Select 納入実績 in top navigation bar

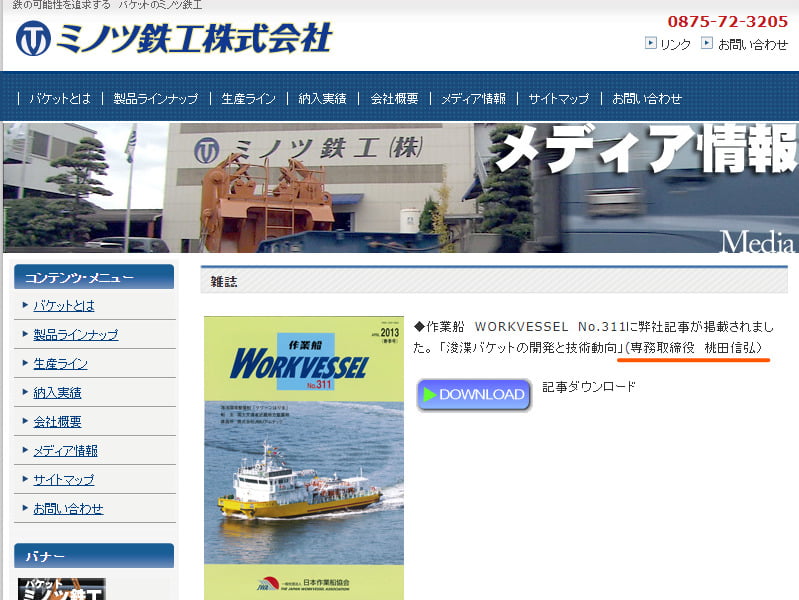coord(322,98)
